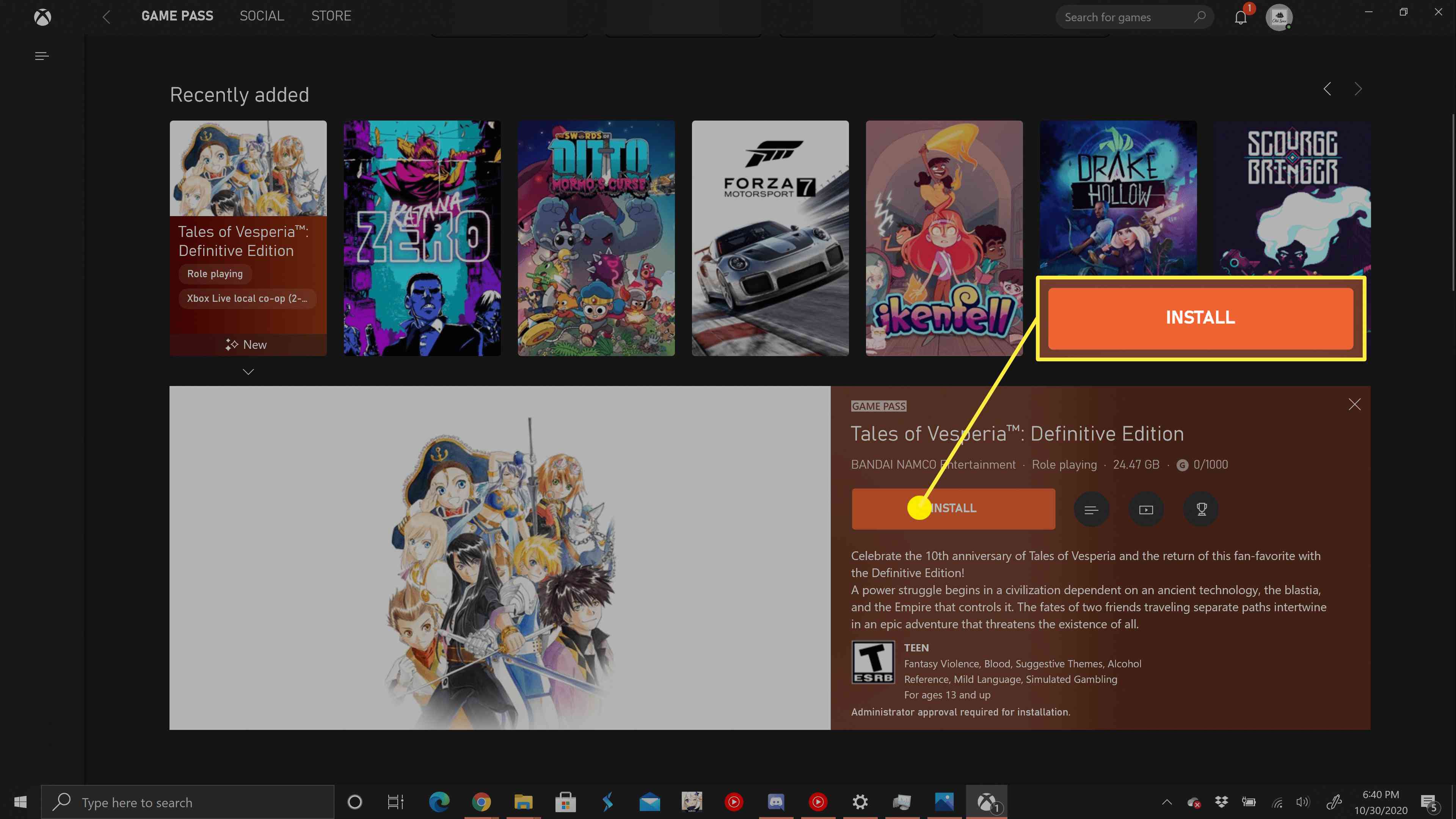Expand the Tales of Vesperia detail panel
The image size is (1456, 819).
click(x=248, y=371)
